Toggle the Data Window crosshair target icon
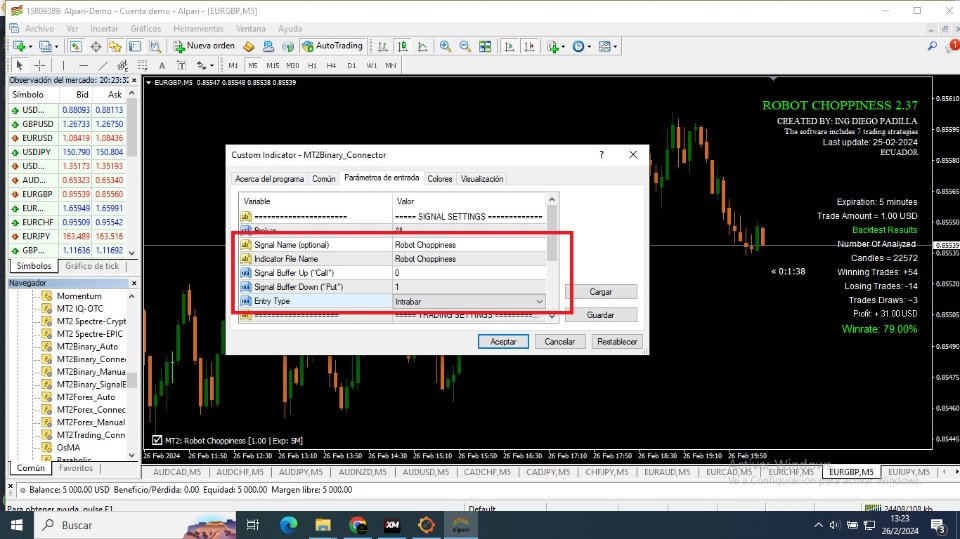960x539 pixels. pos(96,47)
